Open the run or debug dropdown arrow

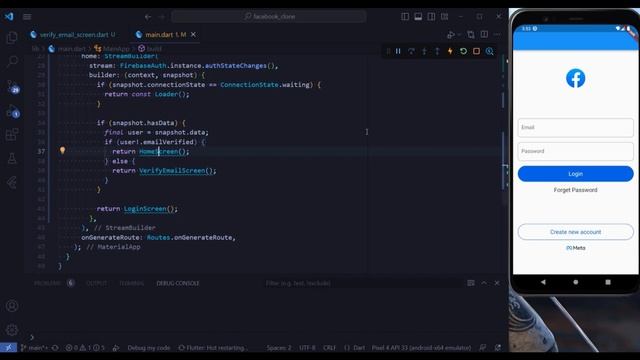458,35
